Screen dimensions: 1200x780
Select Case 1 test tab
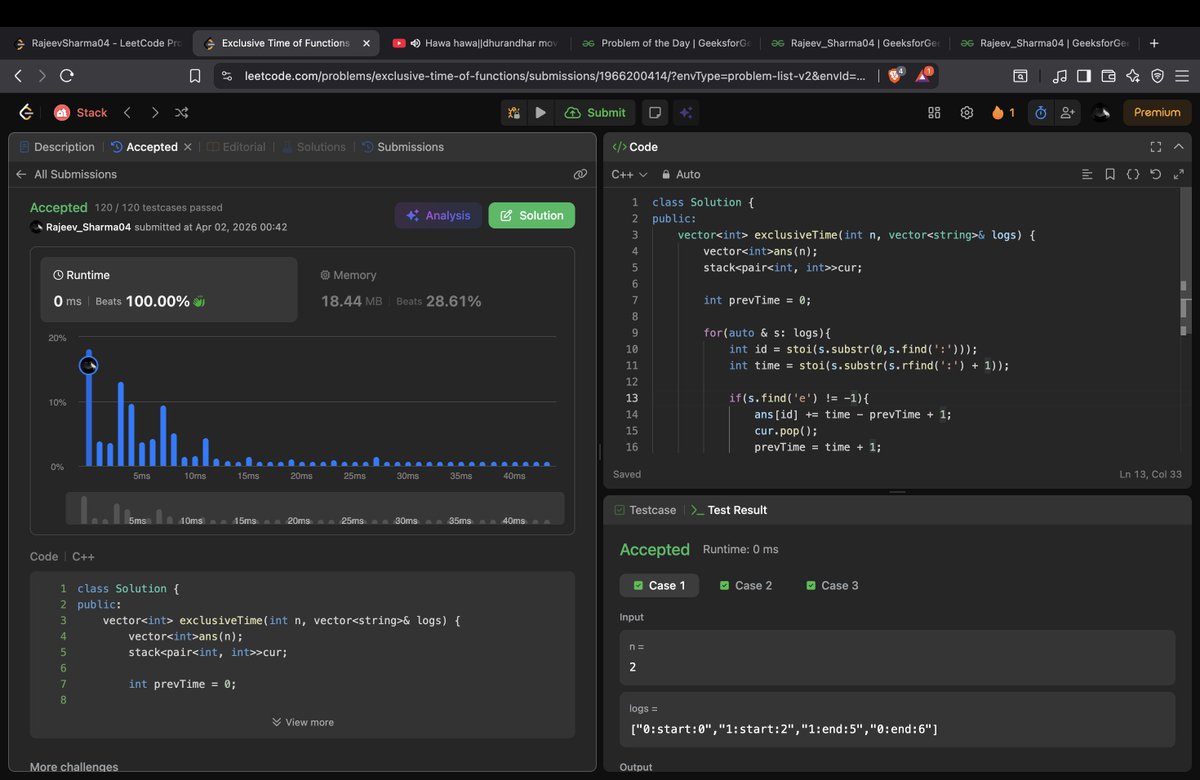(660, 585)
